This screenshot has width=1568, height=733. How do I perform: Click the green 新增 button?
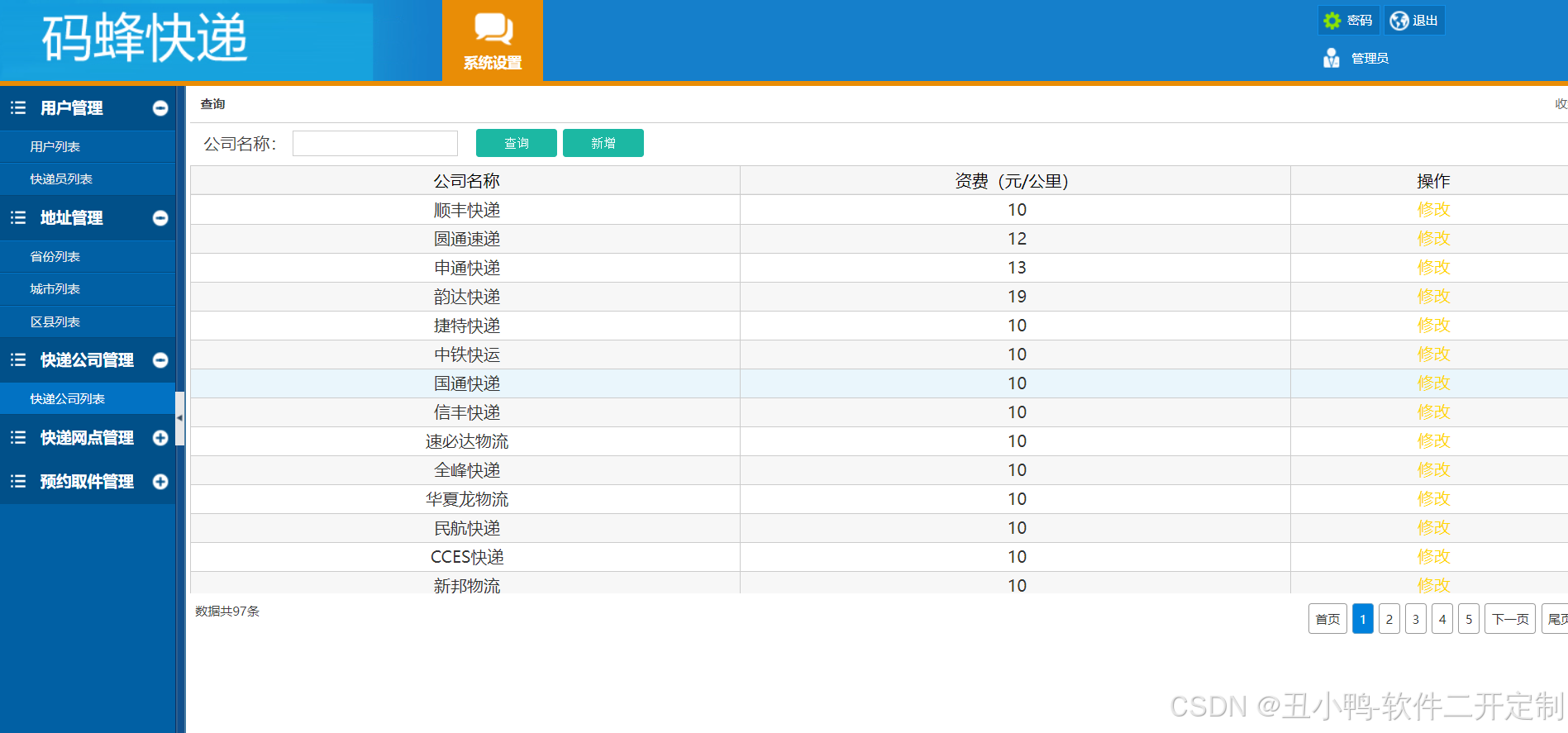603,143
